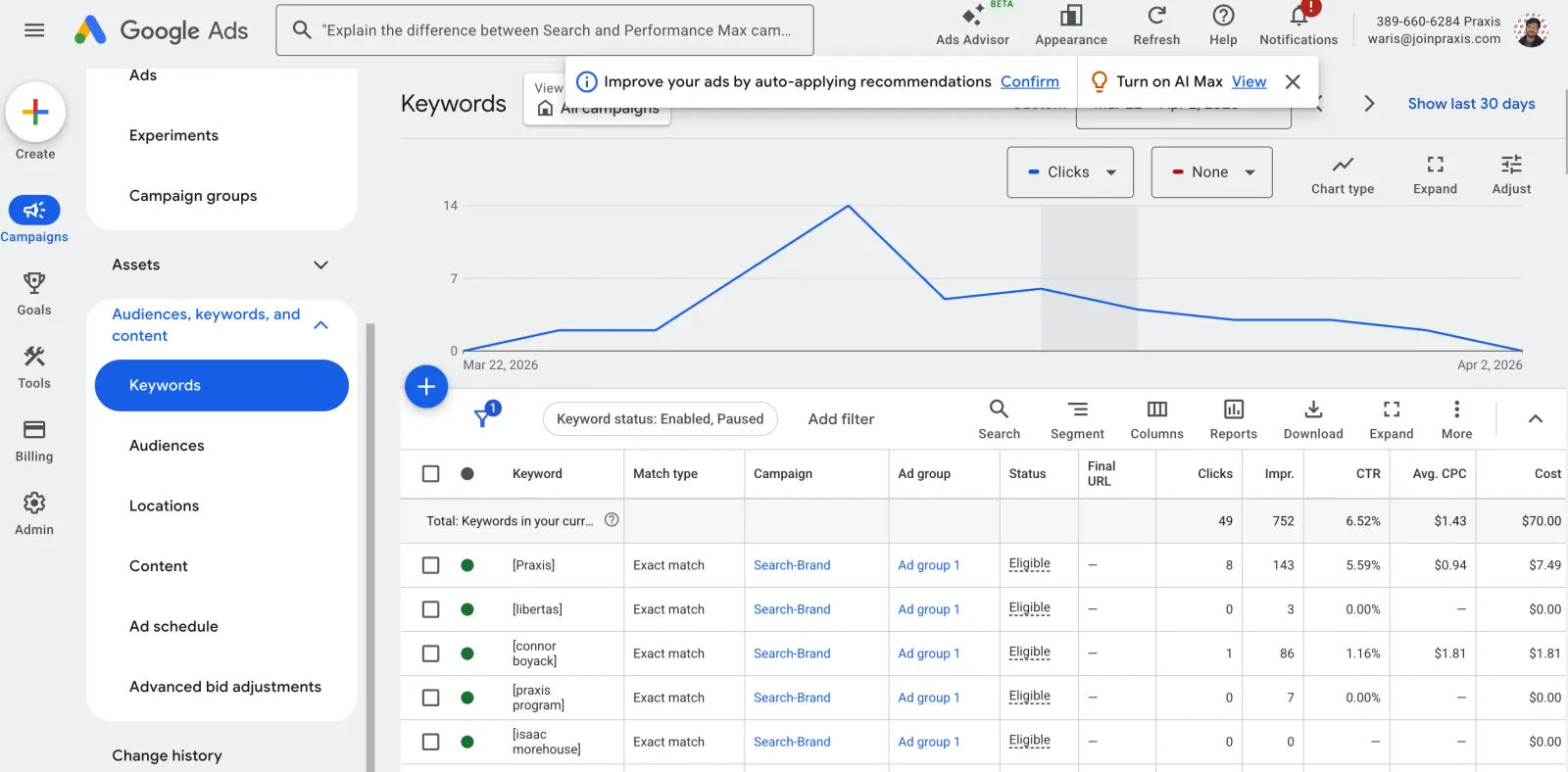This screenshot has height=772, width=1568.
Task: Download the keywords table
Action: 1313,419
